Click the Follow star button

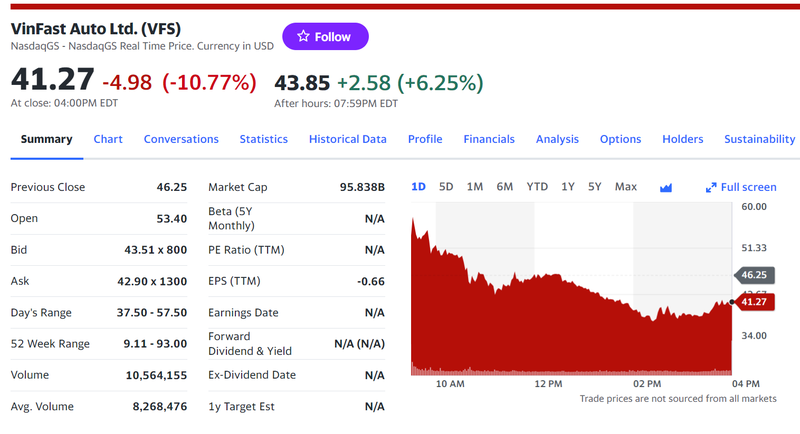tap(325, 37)
